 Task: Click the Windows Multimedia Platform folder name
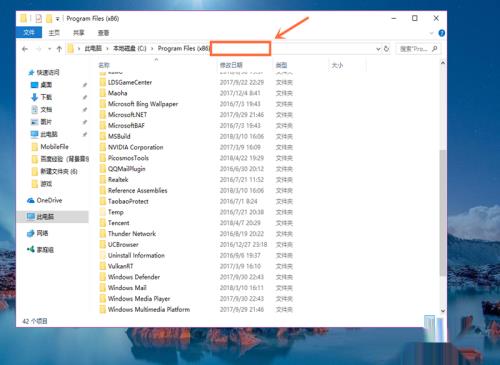pyautogui.click(x=149, y=309)
